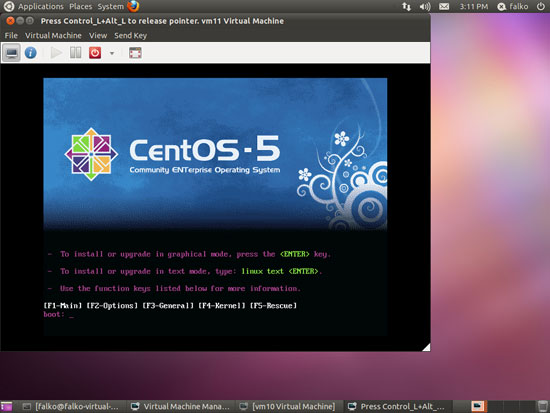
Task: Launch Firefox from the top panel
Action: tap(133, 6)
